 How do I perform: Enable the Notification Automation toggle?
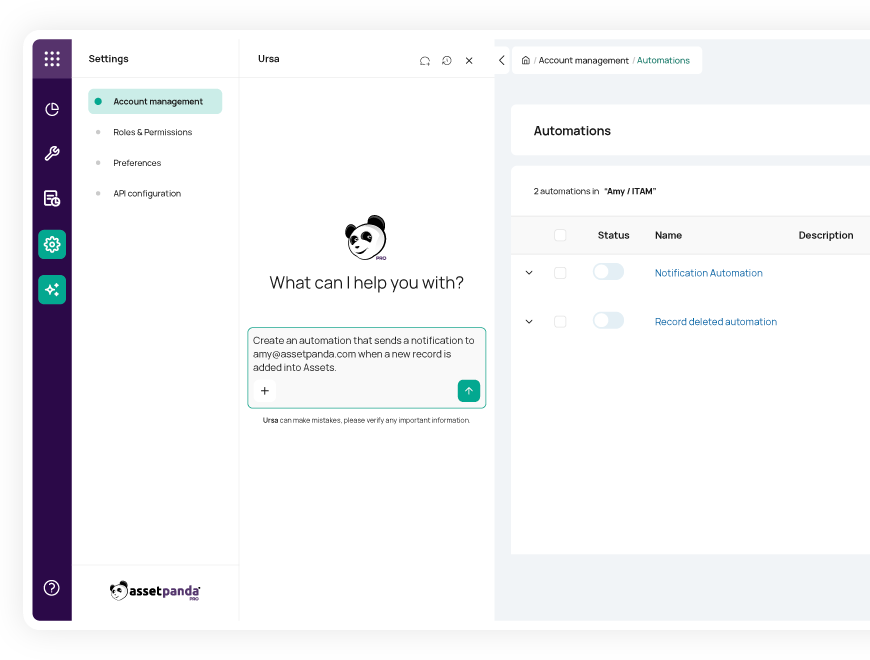pyautogui.click(x=608, y=272)
